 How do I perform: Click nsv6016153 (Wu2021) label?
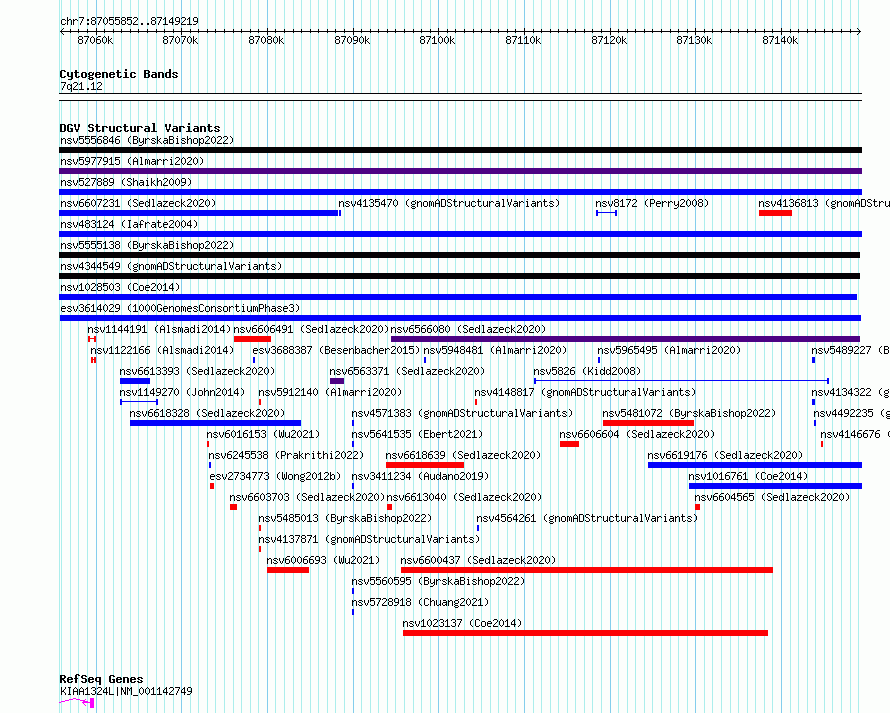[x=263, y=434]
